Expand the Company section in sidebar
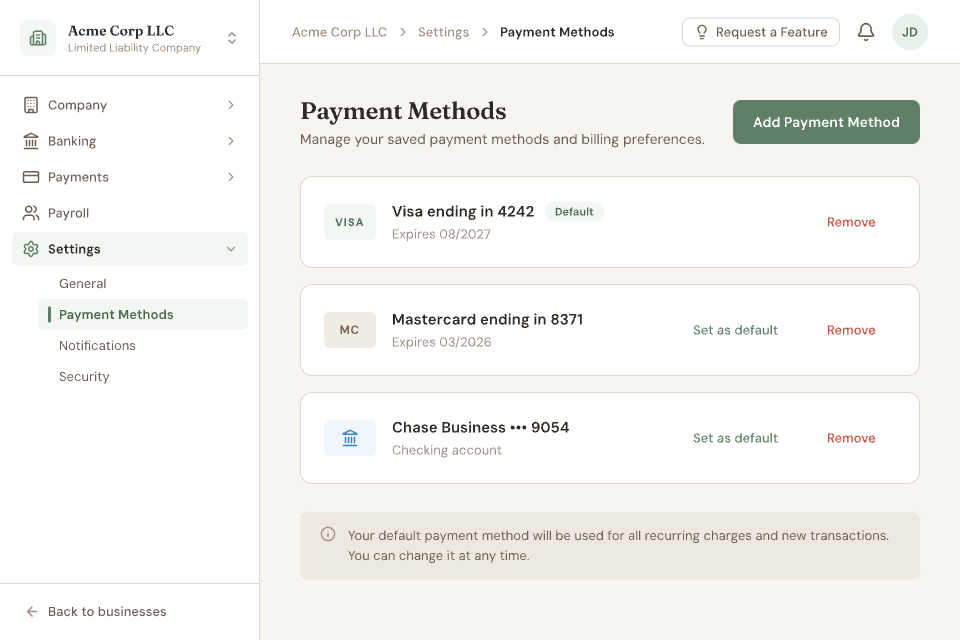The image size is (960, 640). tap(130, 105)
